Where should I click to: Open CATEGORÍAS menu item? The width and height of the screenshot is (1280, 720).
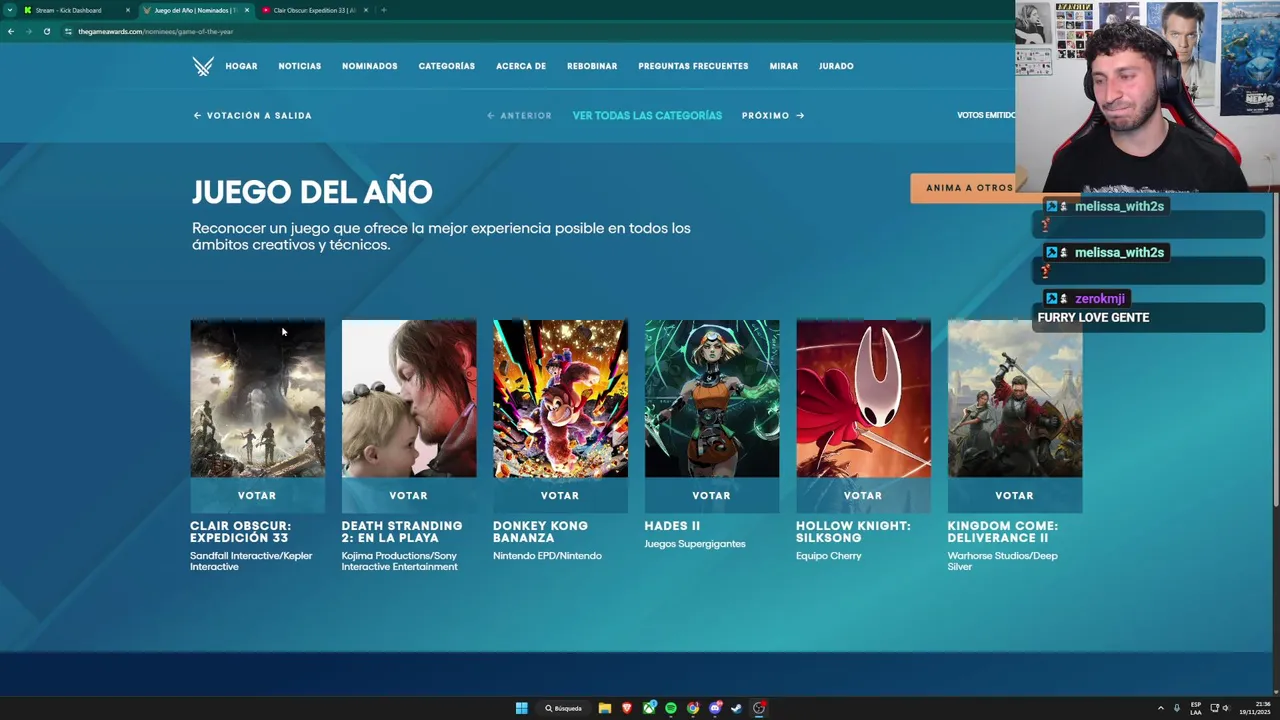[447, 66]
